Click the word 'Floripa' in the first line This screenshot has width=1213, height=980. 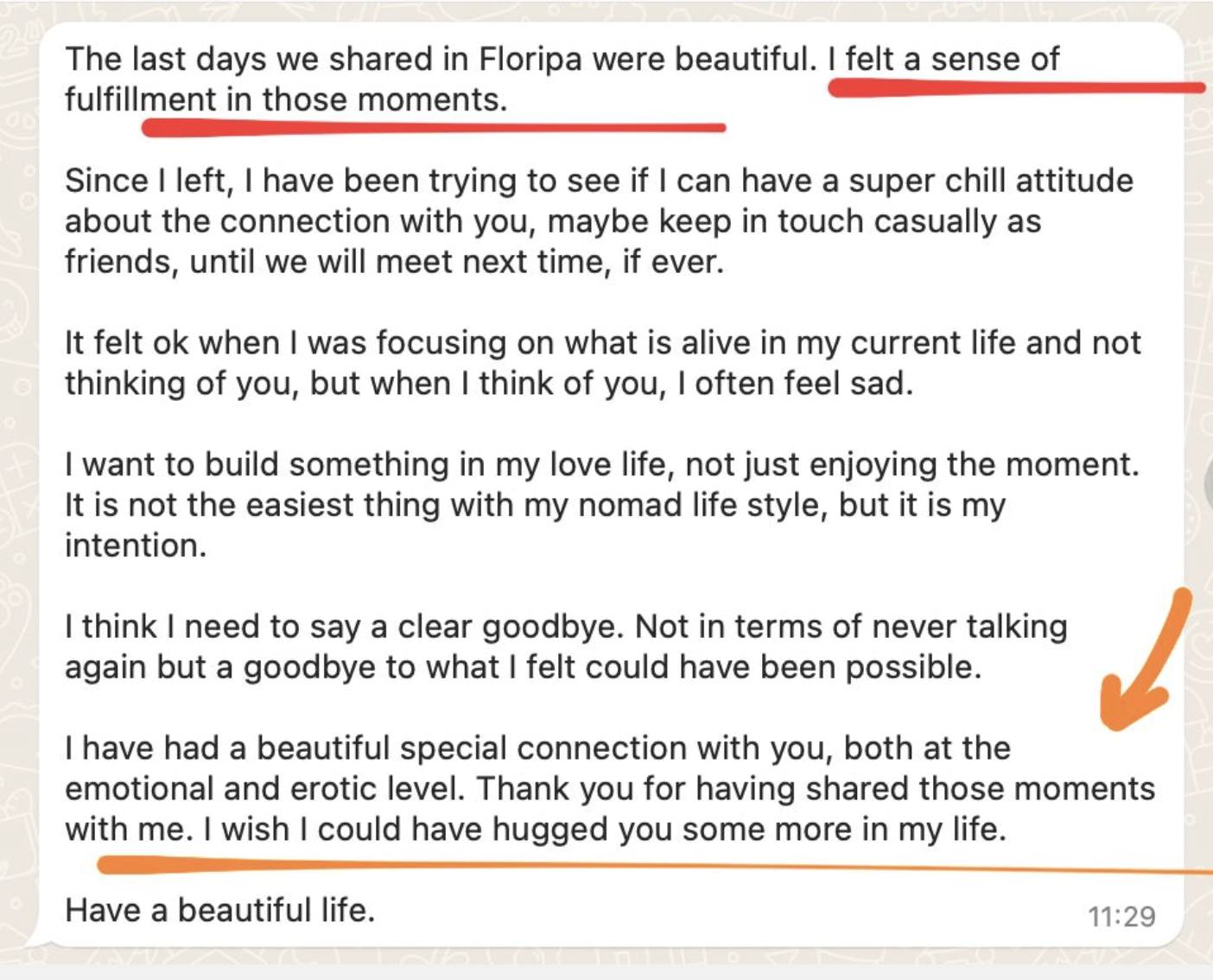pyautogui.click(x=528, y=60)
